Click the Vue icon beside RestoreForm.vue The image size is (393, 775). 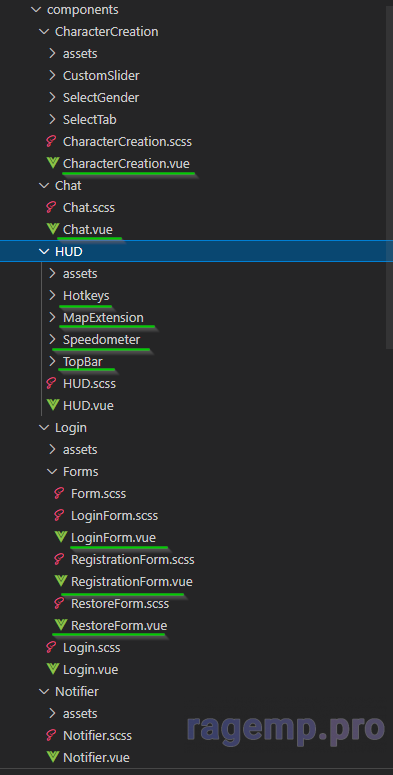(60, 625)
